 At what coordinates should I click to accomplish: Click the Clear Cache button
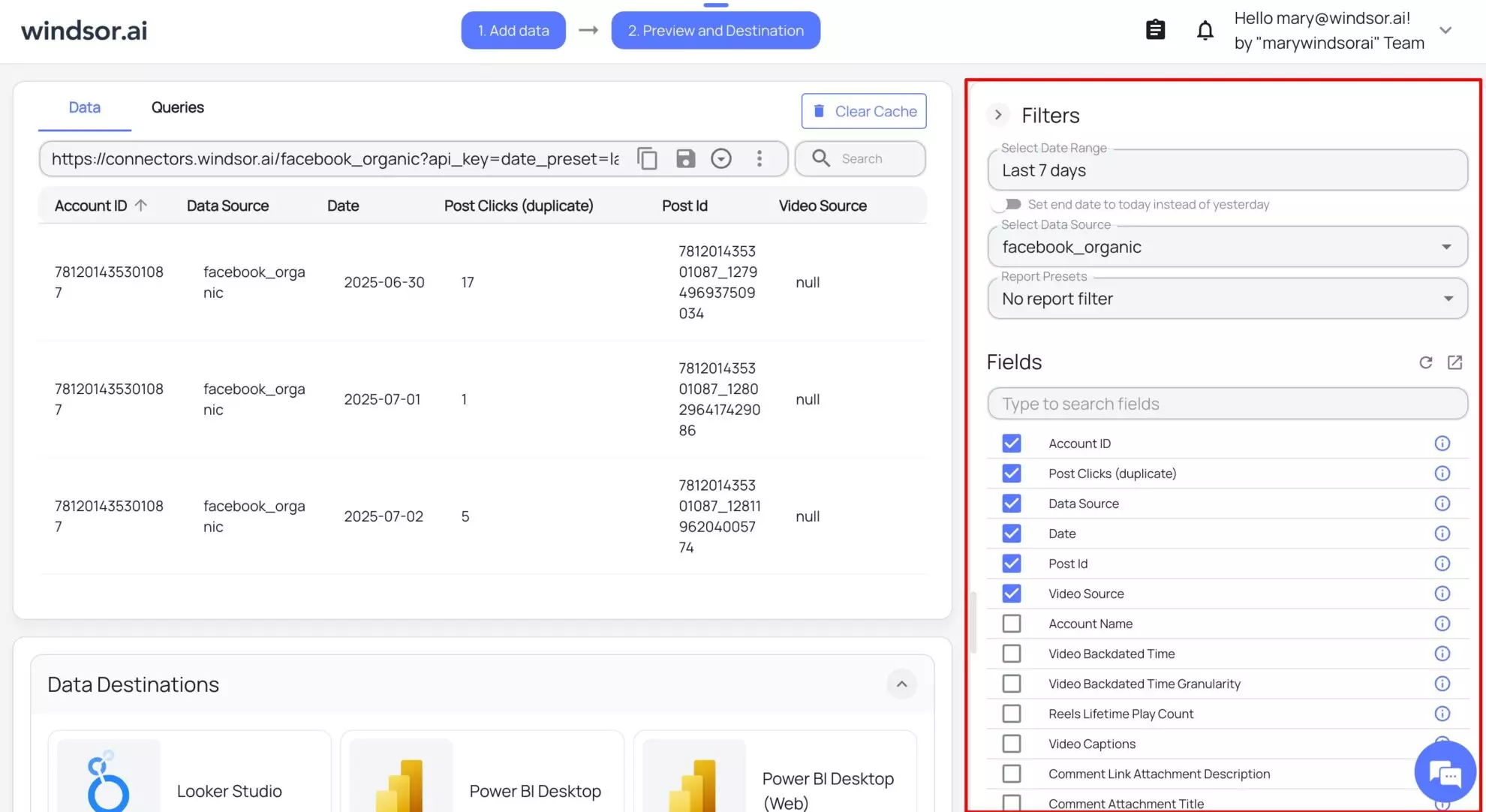[864, 111]
